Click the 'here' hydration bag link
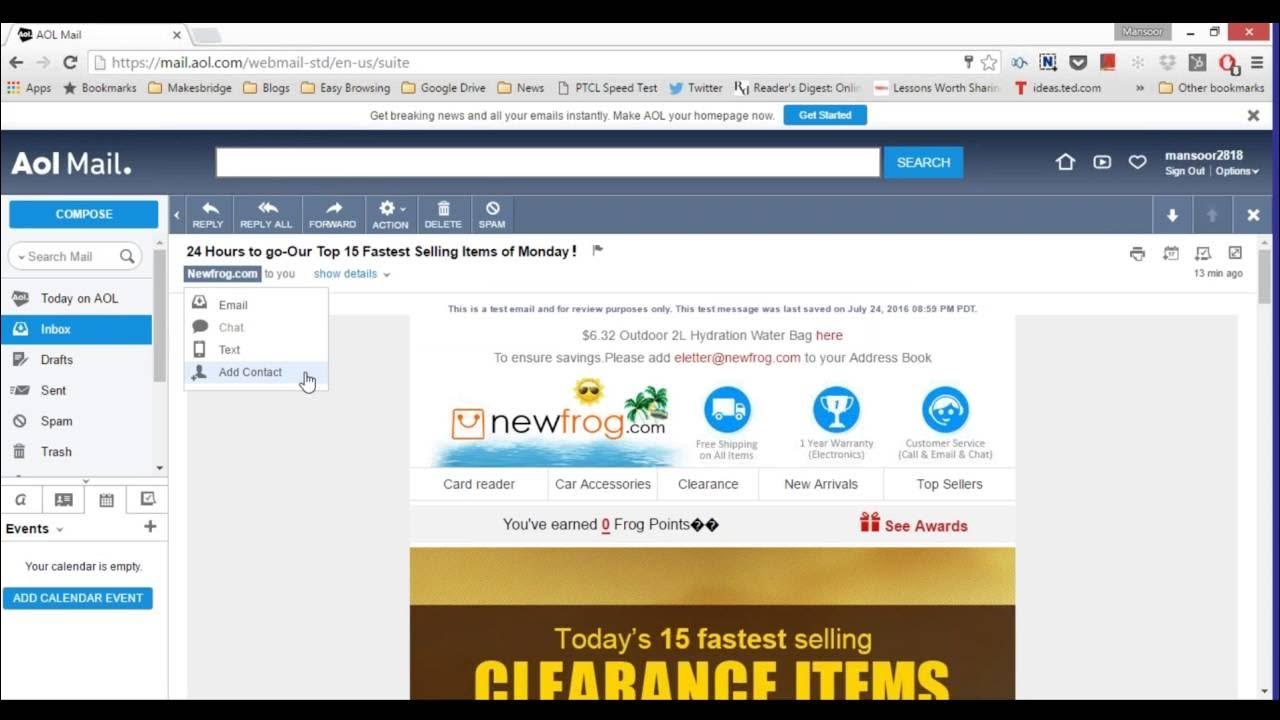The width and height of the screenshot is (1280, 720). tap(829, 336)
